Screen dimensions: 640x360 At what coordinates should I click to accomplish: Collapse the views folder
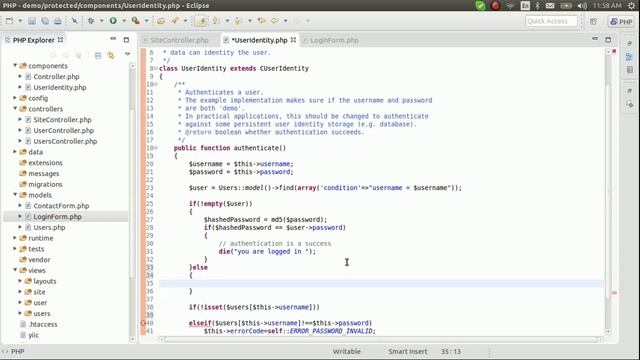click(x=15, y=270)
